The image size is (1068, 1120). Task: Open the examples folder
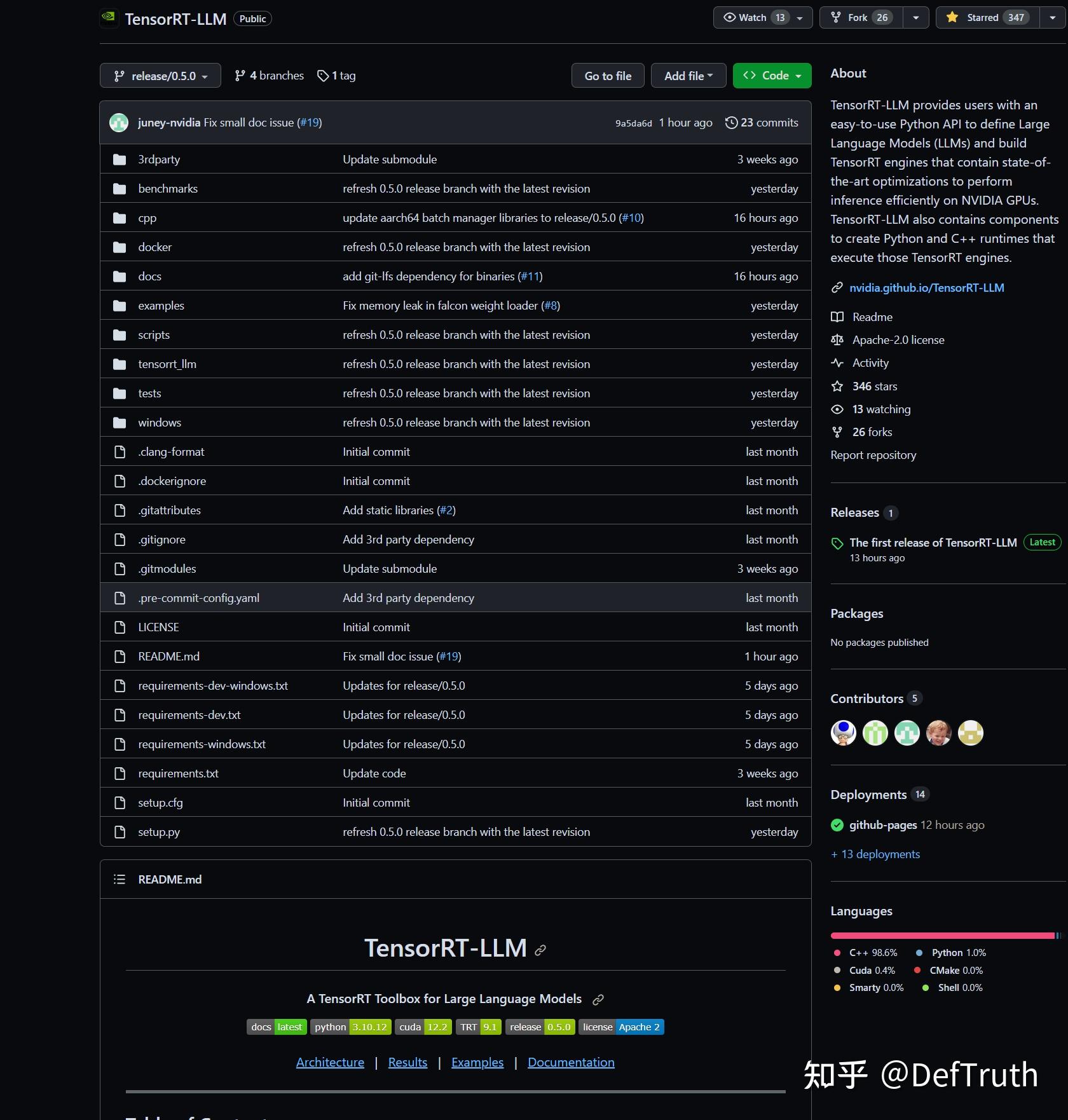(161, 306)
